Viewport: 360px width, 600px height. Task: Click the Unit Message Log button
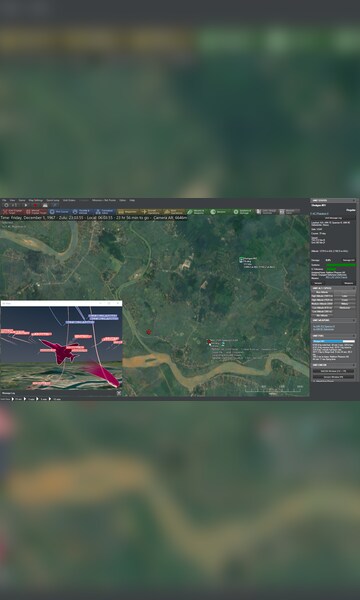[334, 218]
